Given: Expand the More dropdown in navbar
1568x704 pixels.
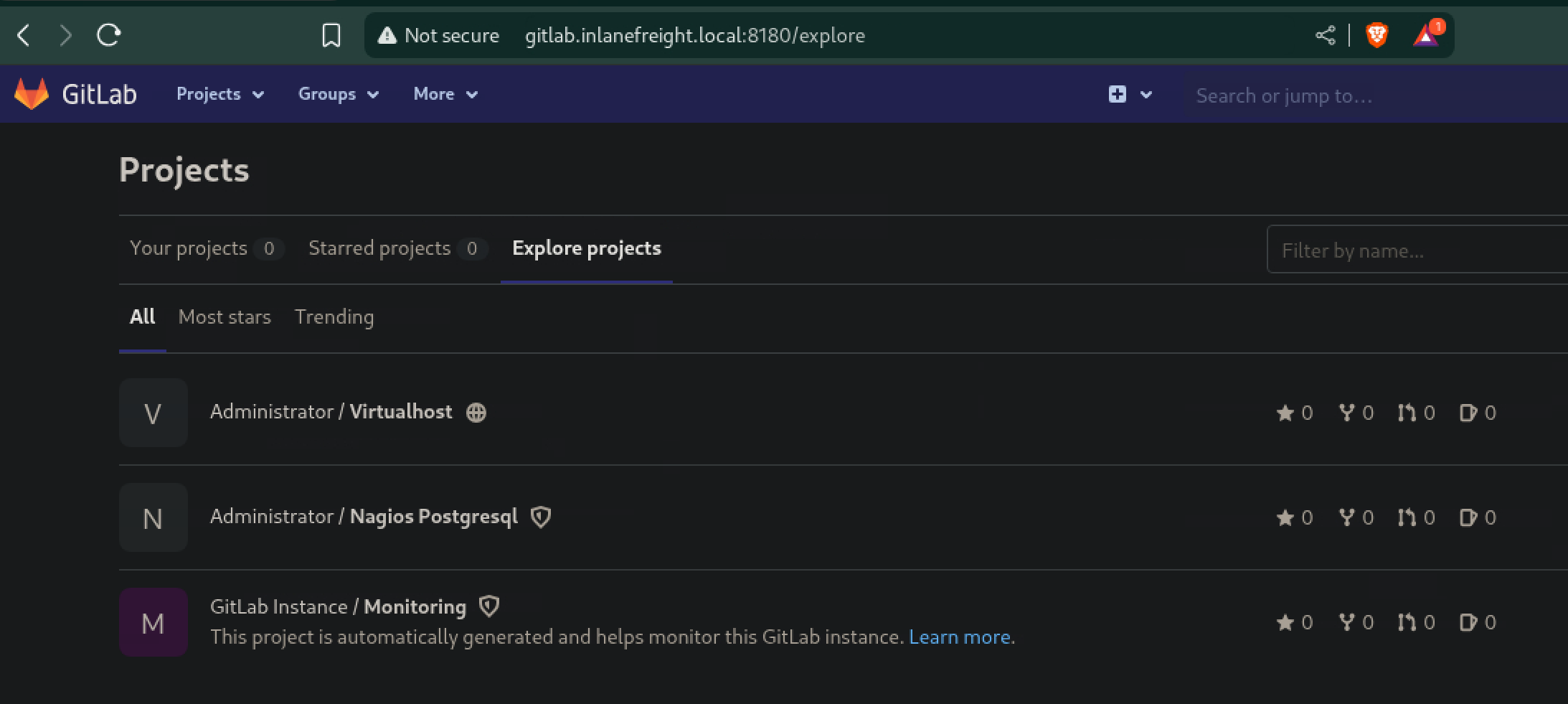Looking at the screenshot, I should point(445,94).
